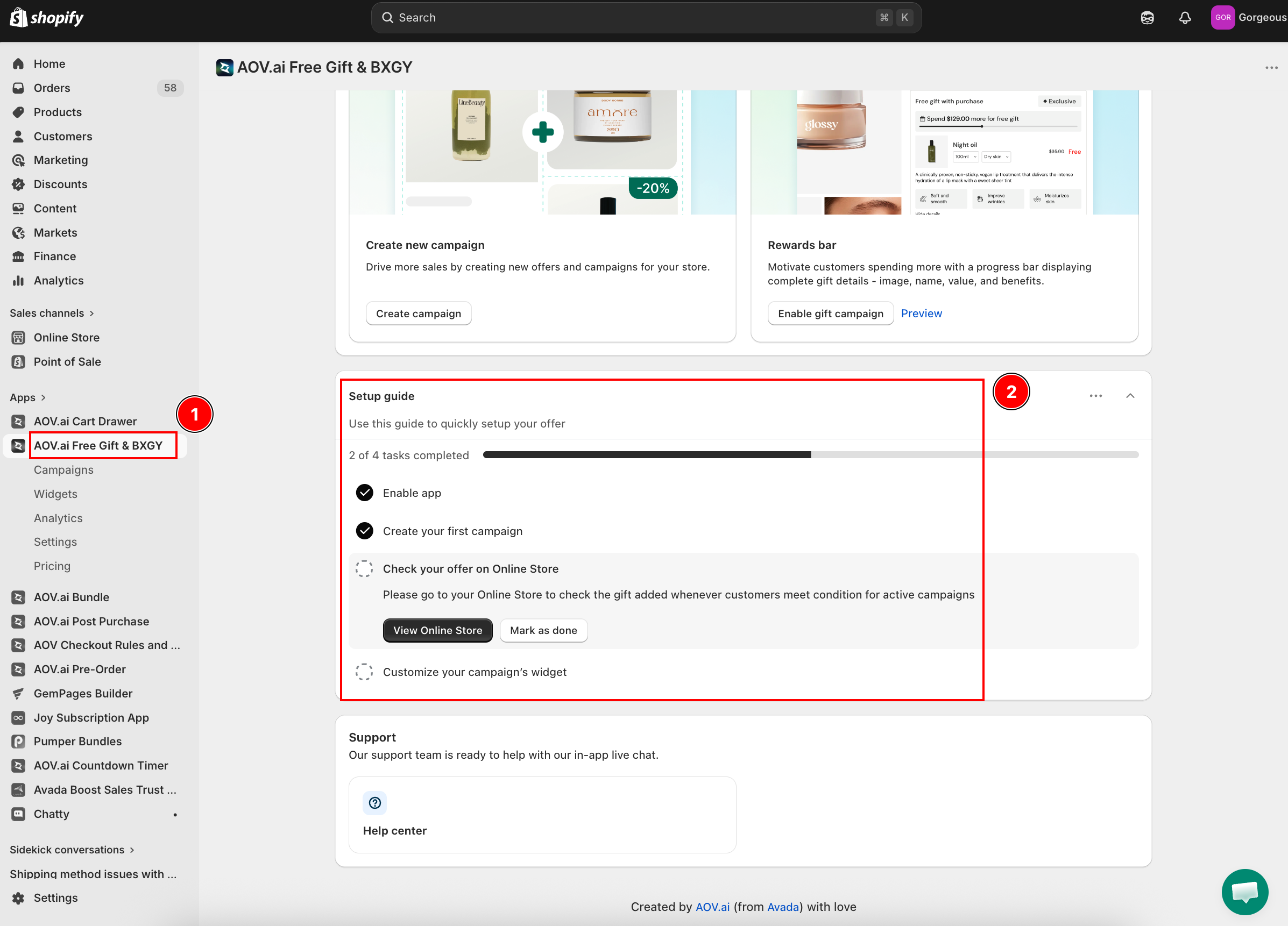Check off Check your offer on Online Store

(365, 568)
